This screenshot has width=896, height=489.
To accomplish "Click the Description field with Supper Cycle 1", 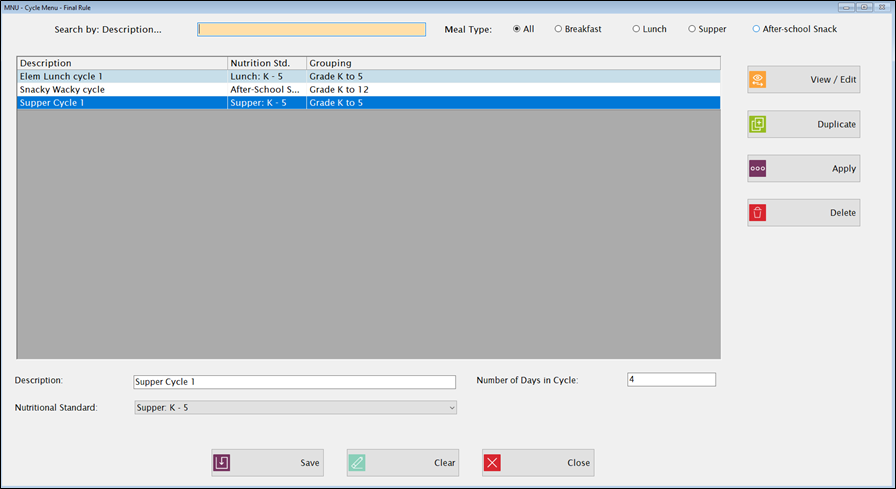I will coord(294,382).
